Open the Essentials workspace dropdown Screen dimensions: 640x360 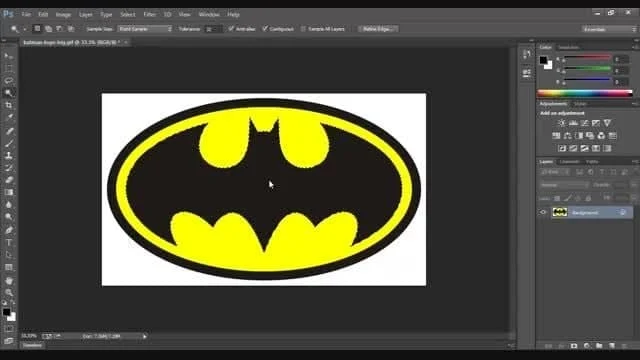[609, 29]
